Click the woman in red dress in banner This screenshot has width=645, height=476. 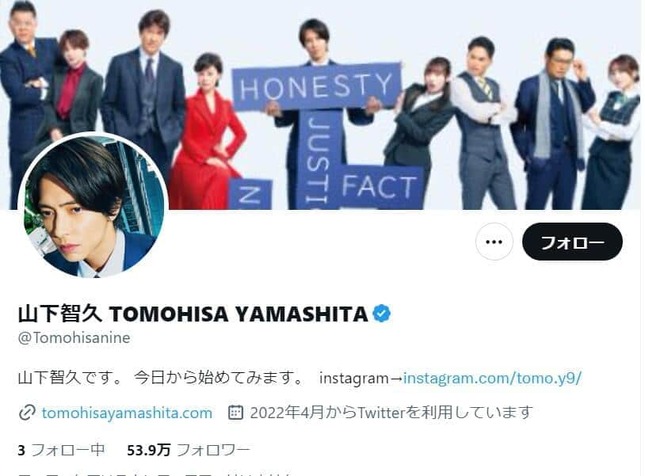pyautogui.click(x=208, y=136)
